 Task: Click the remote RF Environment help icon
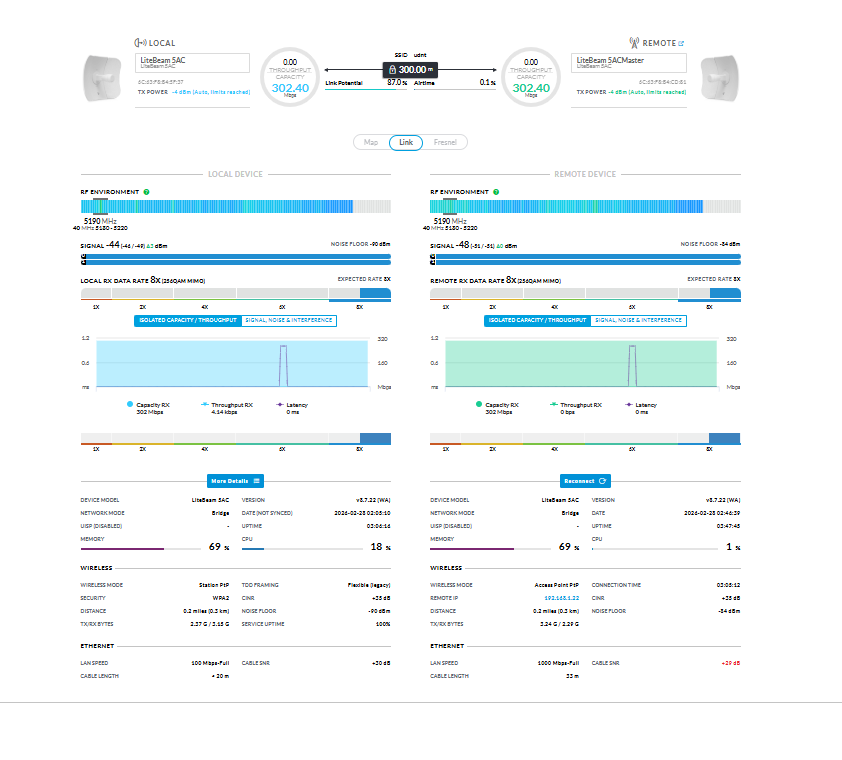497,191
